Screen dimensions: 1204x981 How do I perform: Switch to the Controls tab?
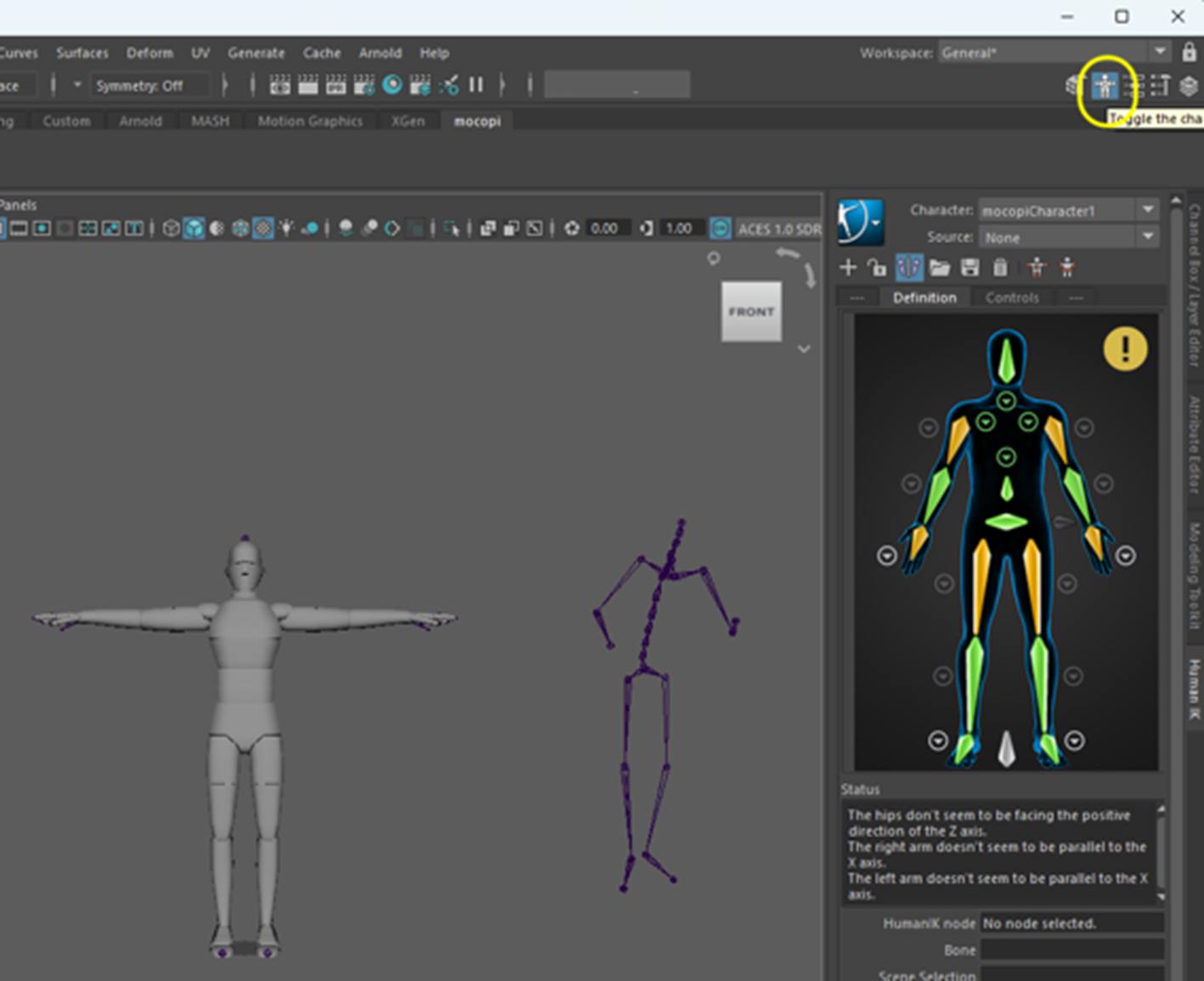(1011, 298)
